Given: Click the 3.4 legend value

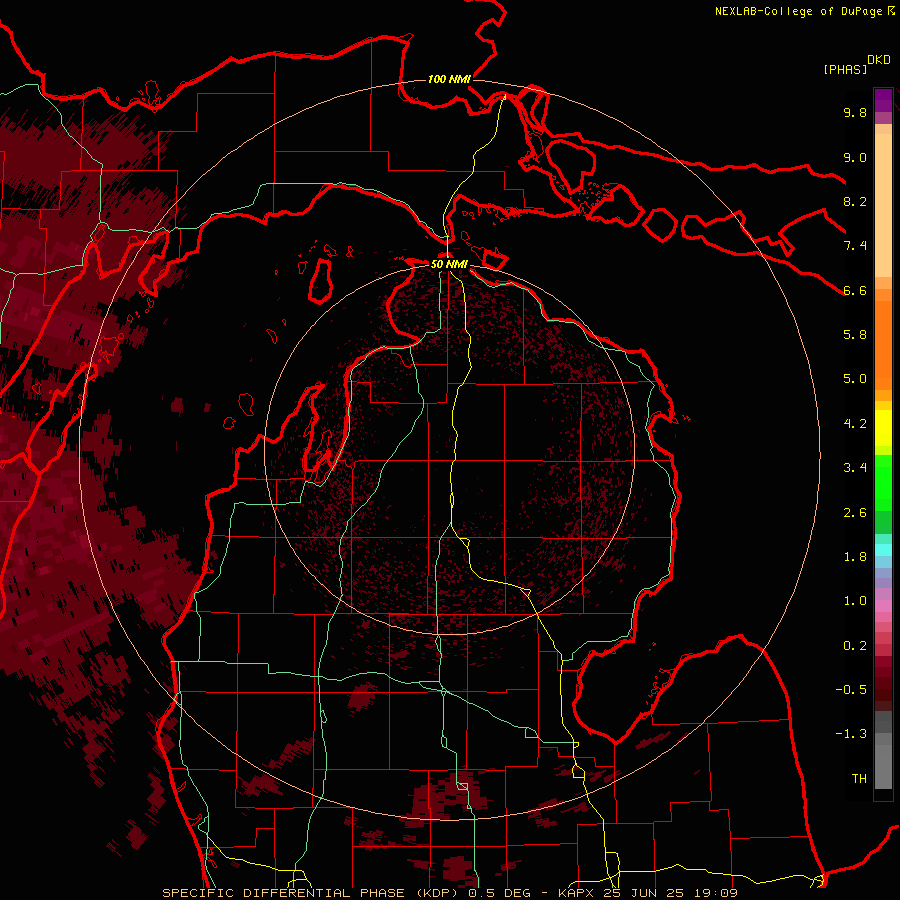Looking at the screenshot, I should point(855,468).
